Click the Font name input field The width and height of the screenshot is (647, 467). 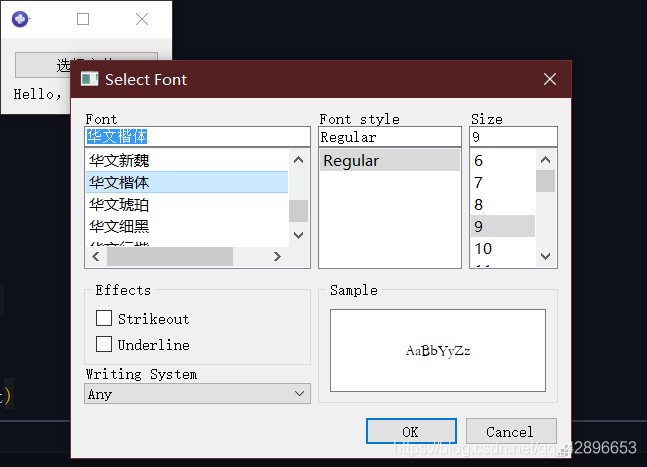pyautogui.click(x=197, y=137)
